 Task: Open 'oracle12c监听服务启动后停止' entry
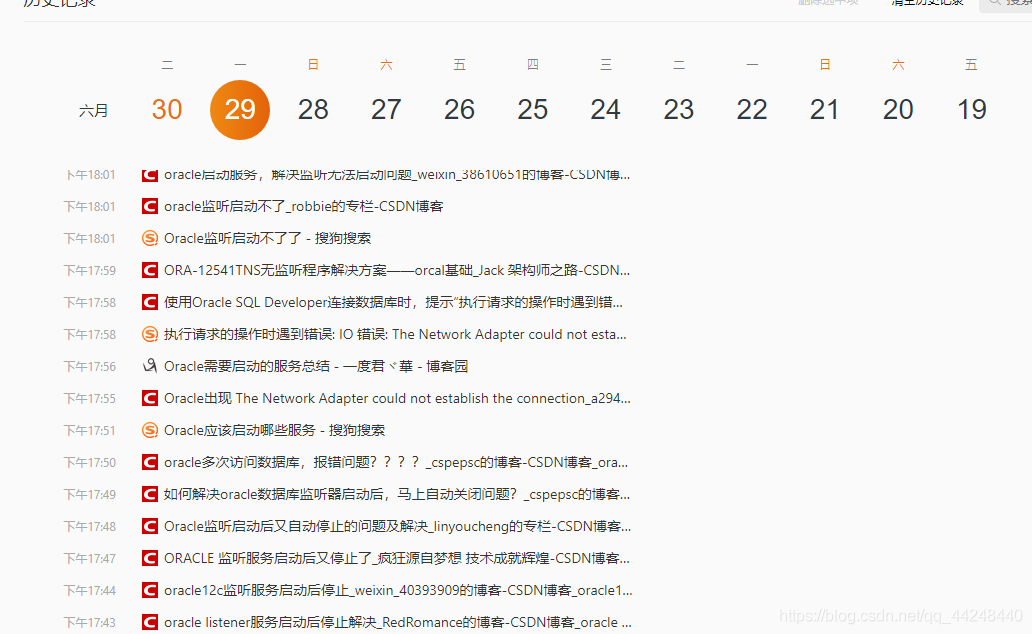(398, 591)
